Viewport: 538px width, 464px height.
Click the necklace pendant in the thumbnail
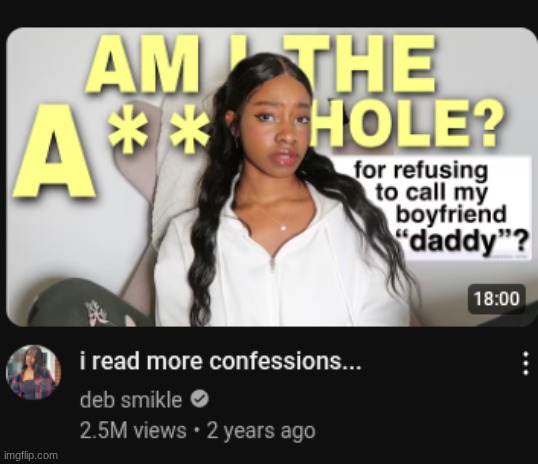pos(283,227)
